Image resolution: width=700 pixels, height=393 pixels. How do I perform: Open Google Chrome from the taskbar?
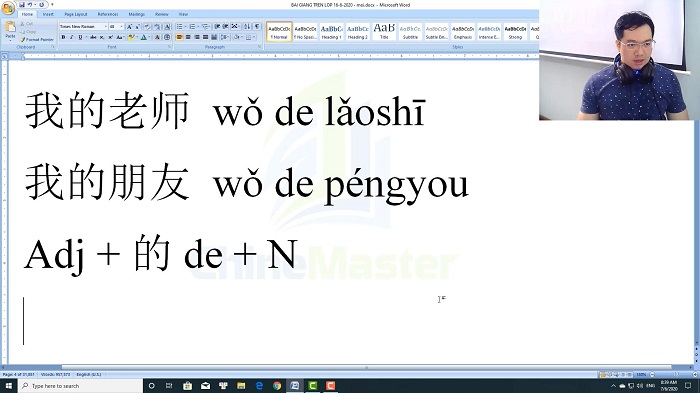coord(277,386)
